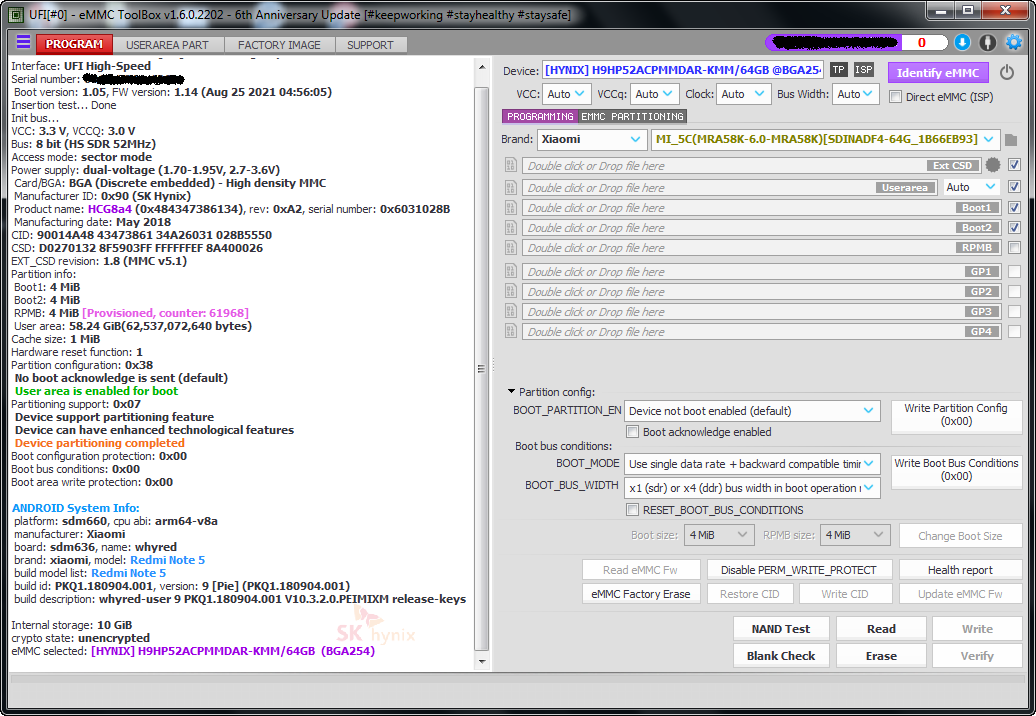Collapse the Partition config section
Screen dimensions: 1036x716
click(511, 392)
